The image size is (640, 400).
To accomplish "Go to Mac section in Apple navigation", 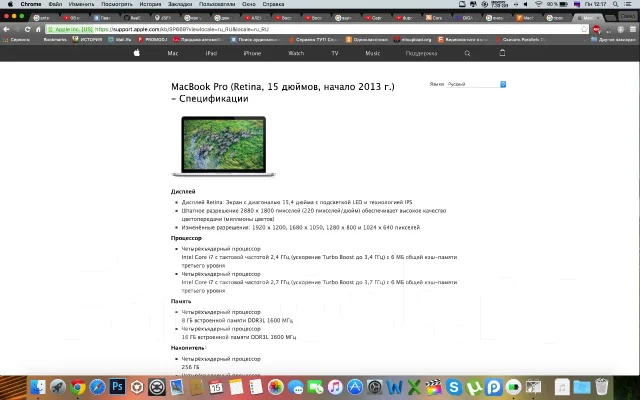I will coord(173,53).
